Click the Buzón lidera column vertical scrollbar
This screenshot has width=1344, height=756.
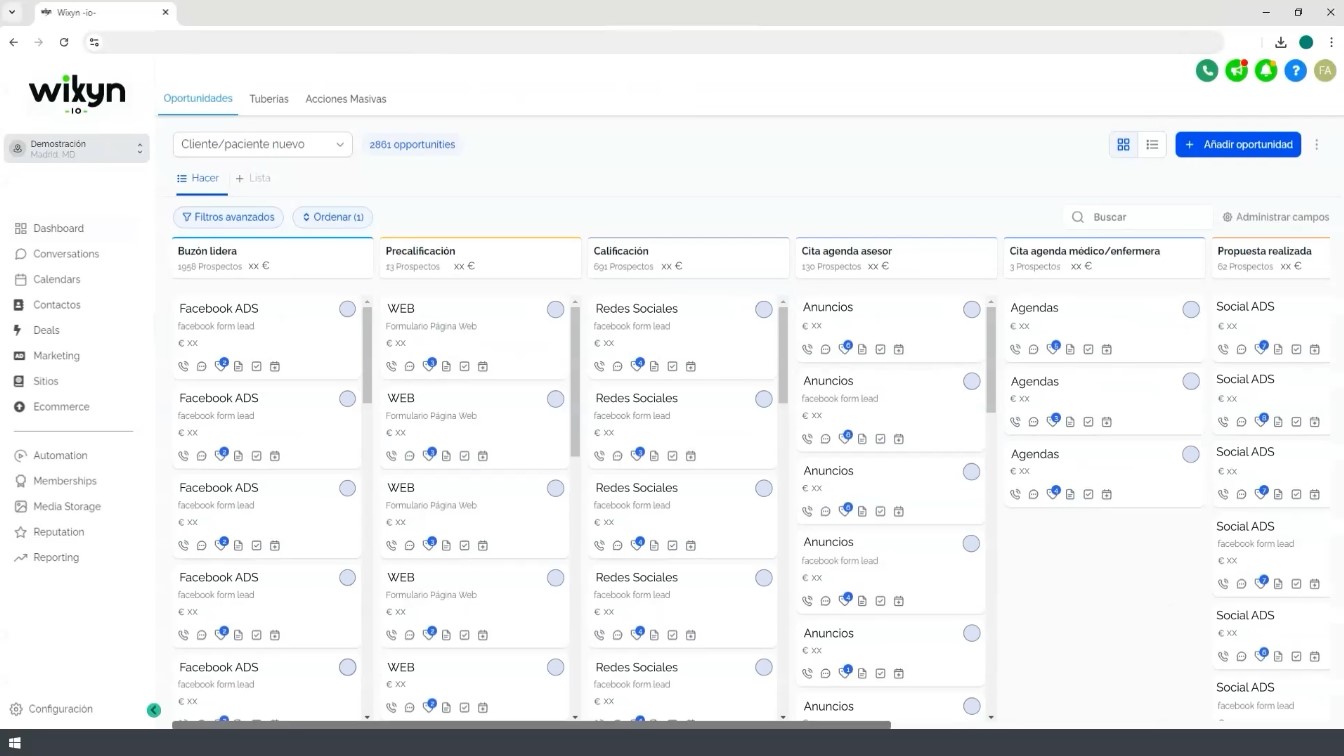point(367,355)
